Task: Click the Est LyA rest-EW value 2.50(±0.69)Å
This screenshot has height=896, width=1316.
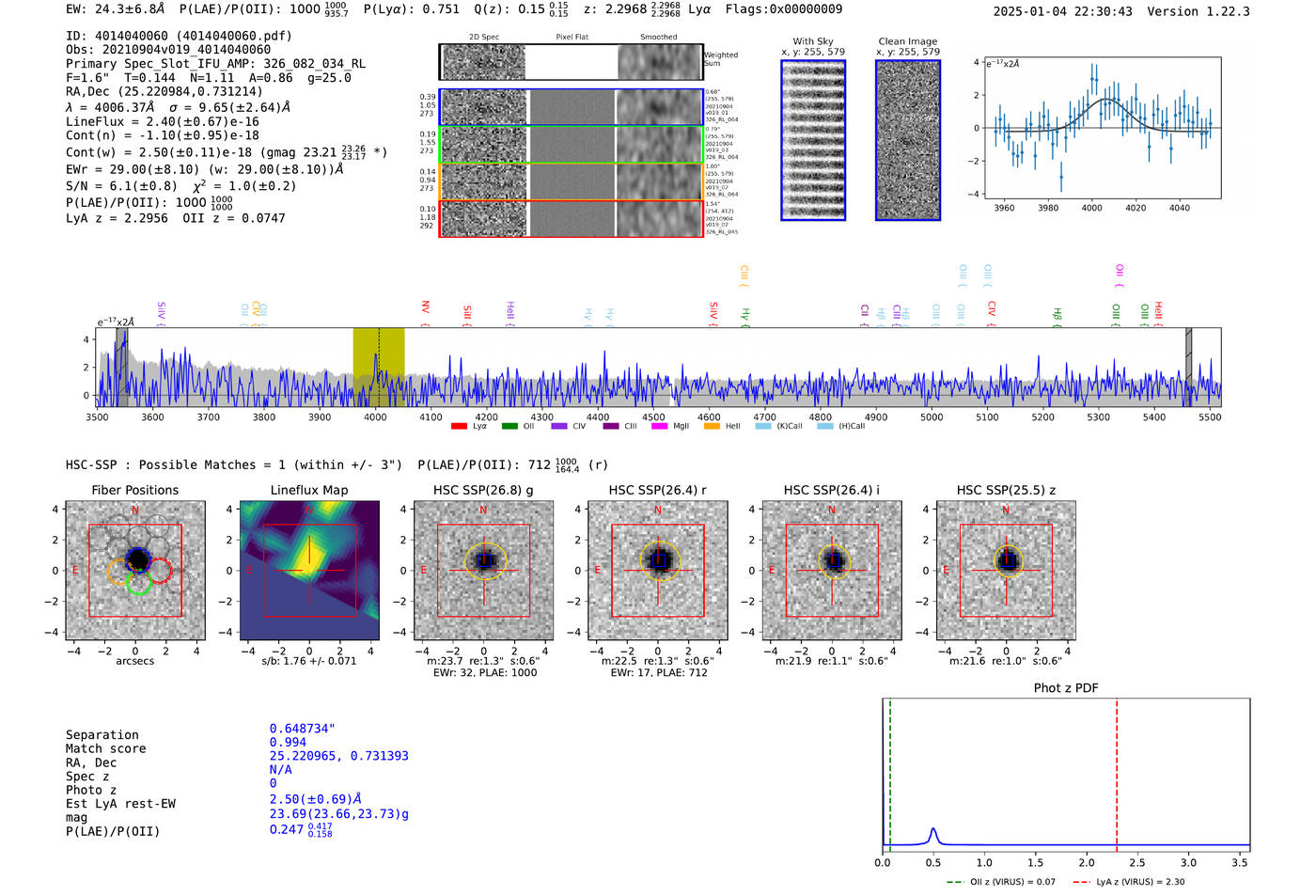Action: click(x=315, y=799)
